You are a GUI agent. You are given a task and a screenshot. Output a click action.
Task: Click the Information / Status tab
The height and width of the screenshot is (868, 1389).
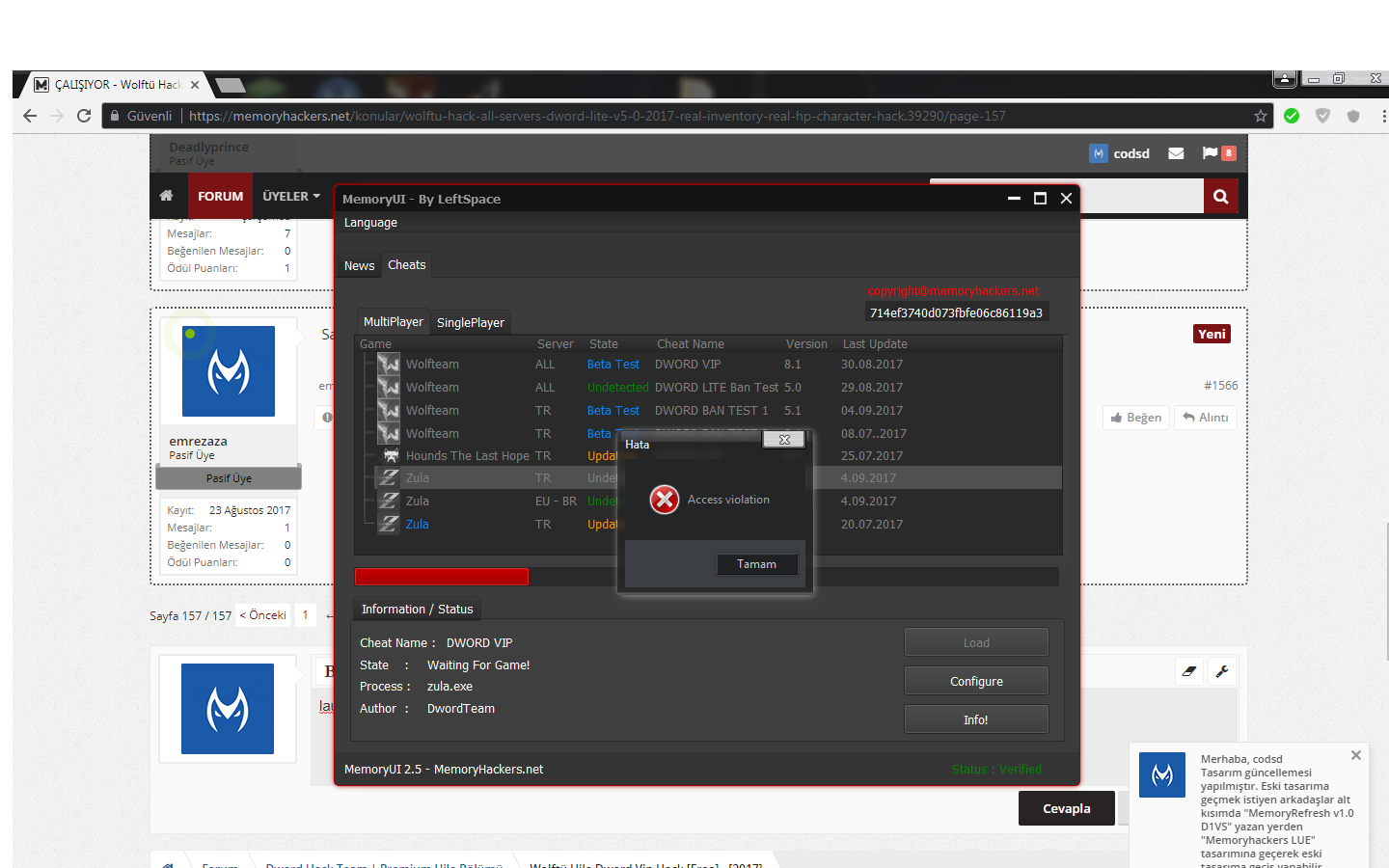[x=418, y=610]
